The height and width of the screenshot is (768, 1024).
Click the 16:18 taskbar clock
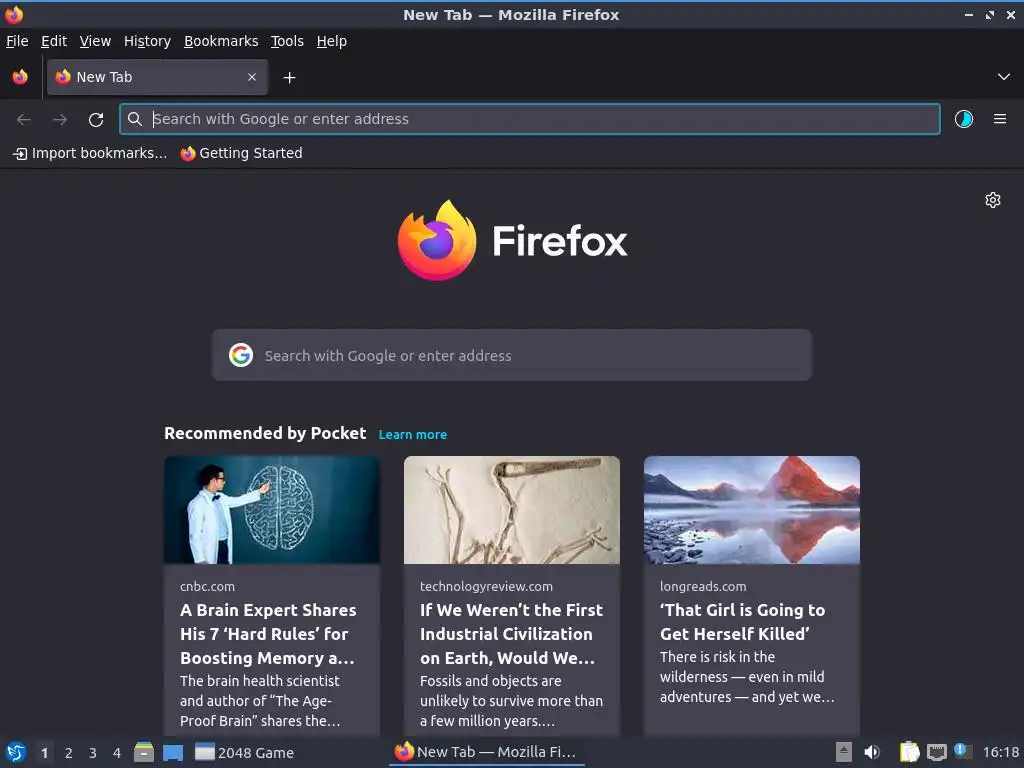(x=1000, y=752)
